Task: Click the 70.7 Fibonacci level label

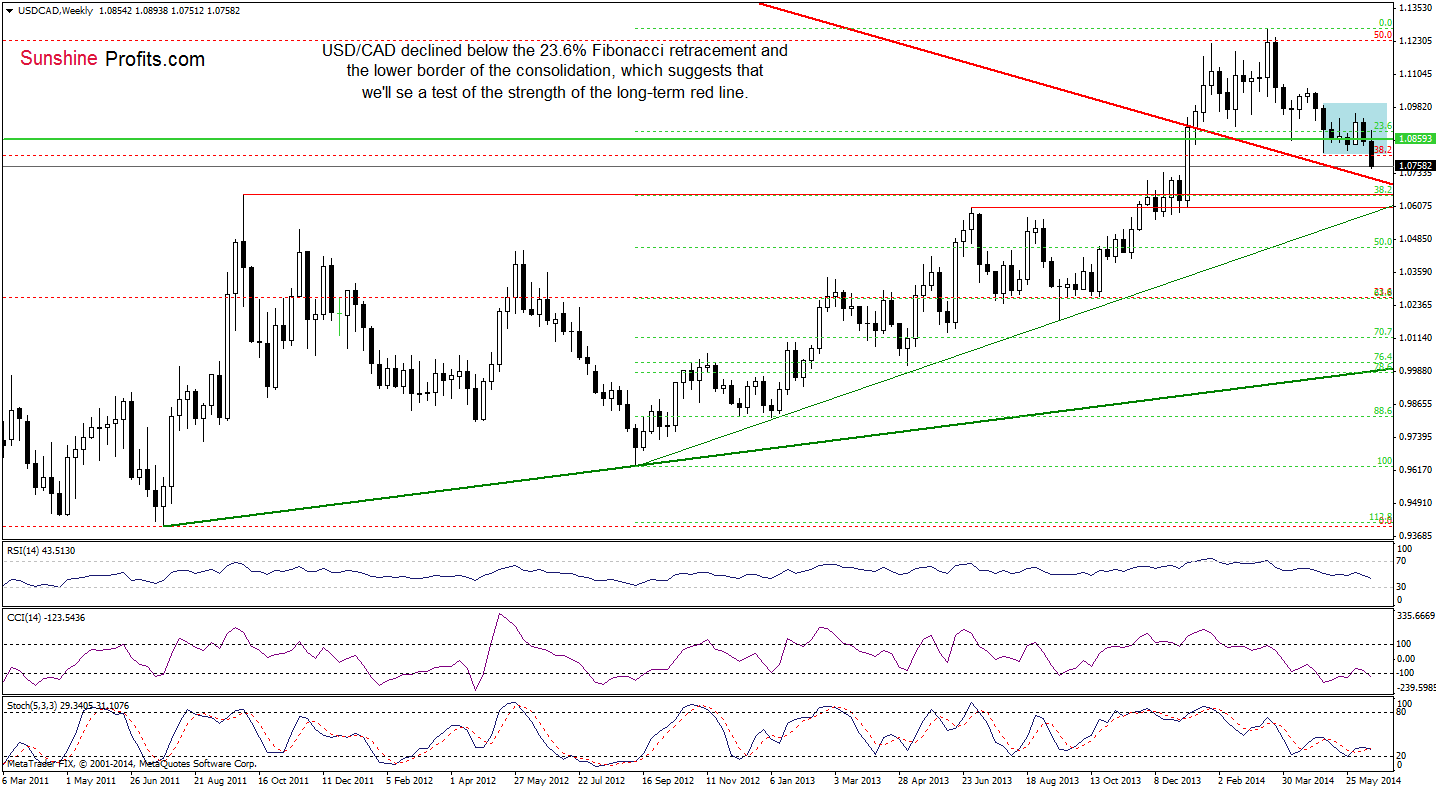Action: 1383,331
